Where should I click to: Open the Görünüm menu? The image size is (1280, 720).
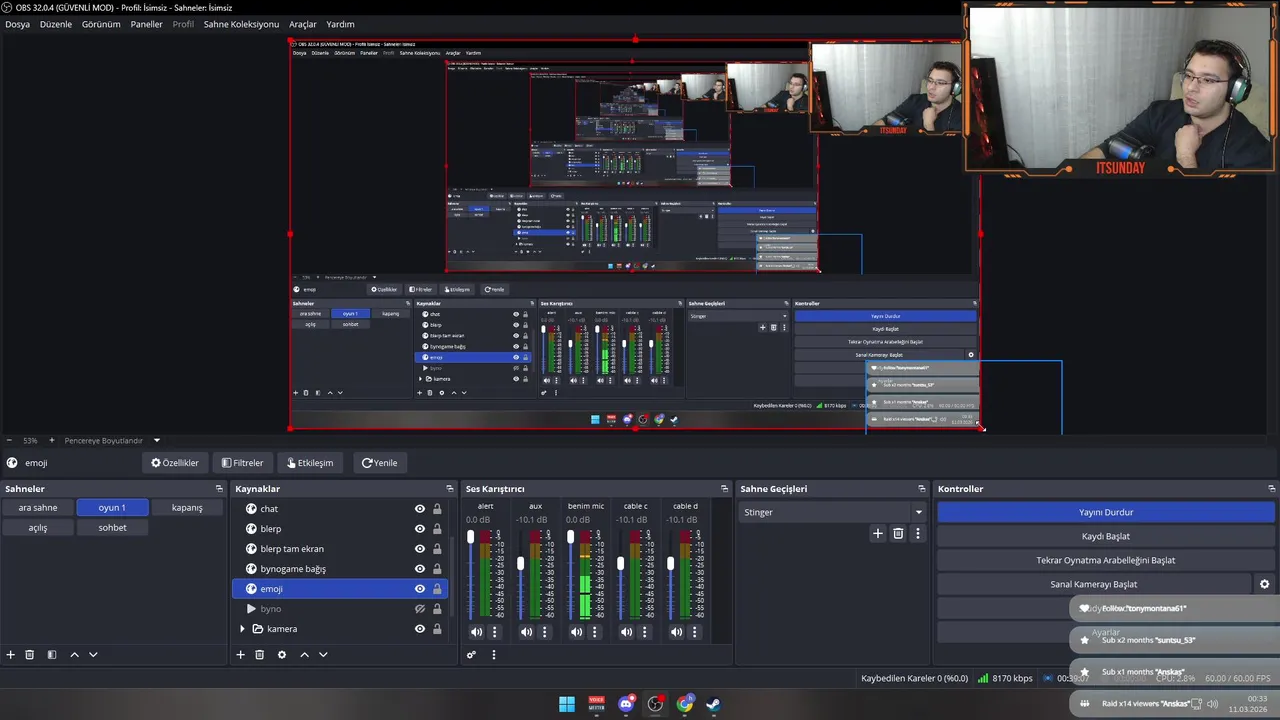pos(101,24)
